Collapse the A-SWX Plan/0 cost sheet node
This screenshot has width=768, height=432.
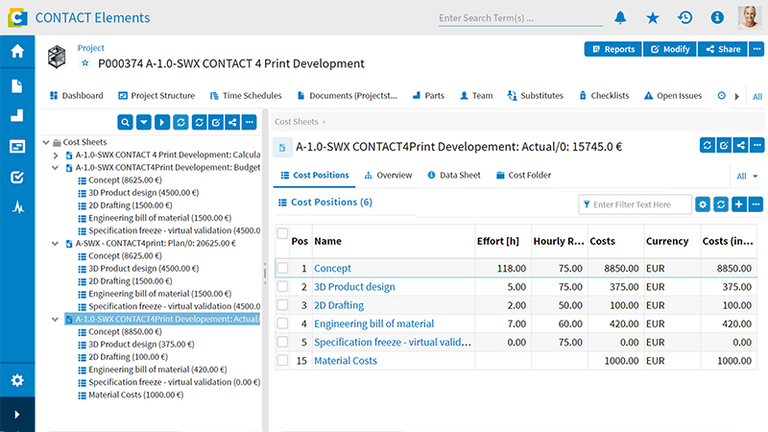[55, 243]
